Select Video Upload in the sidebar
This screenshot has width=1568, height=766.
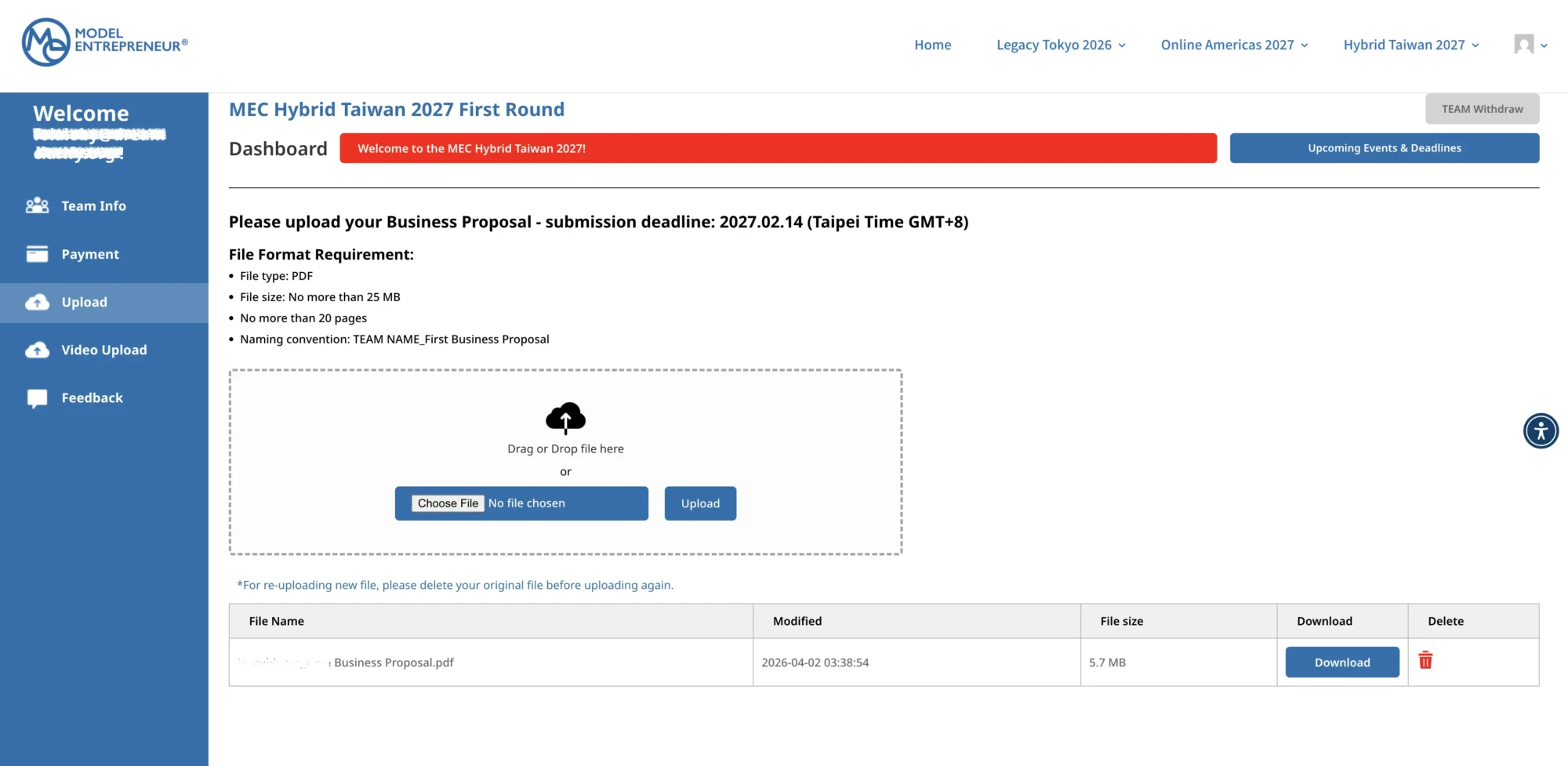(x=104, y=350)
